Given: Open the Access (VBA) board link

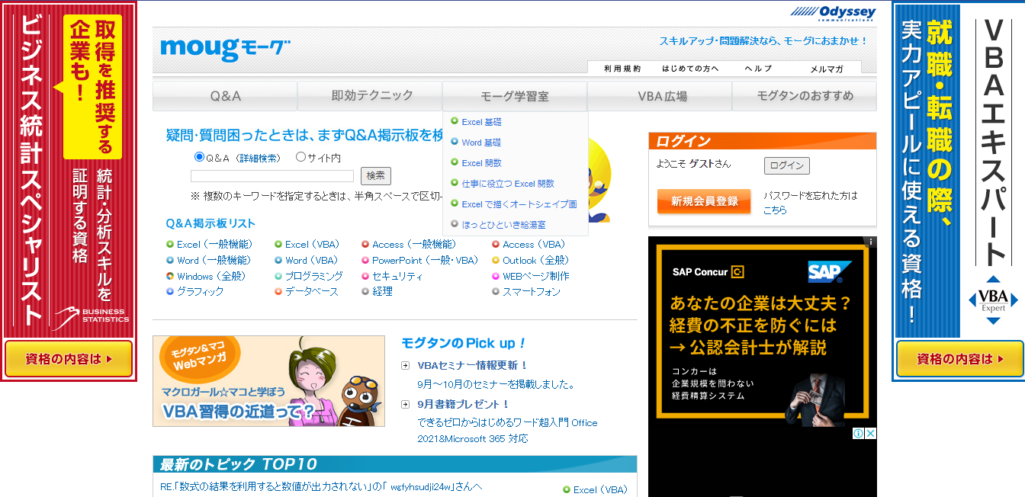Looking at the screenshot, I should click(x=534, y=245).
